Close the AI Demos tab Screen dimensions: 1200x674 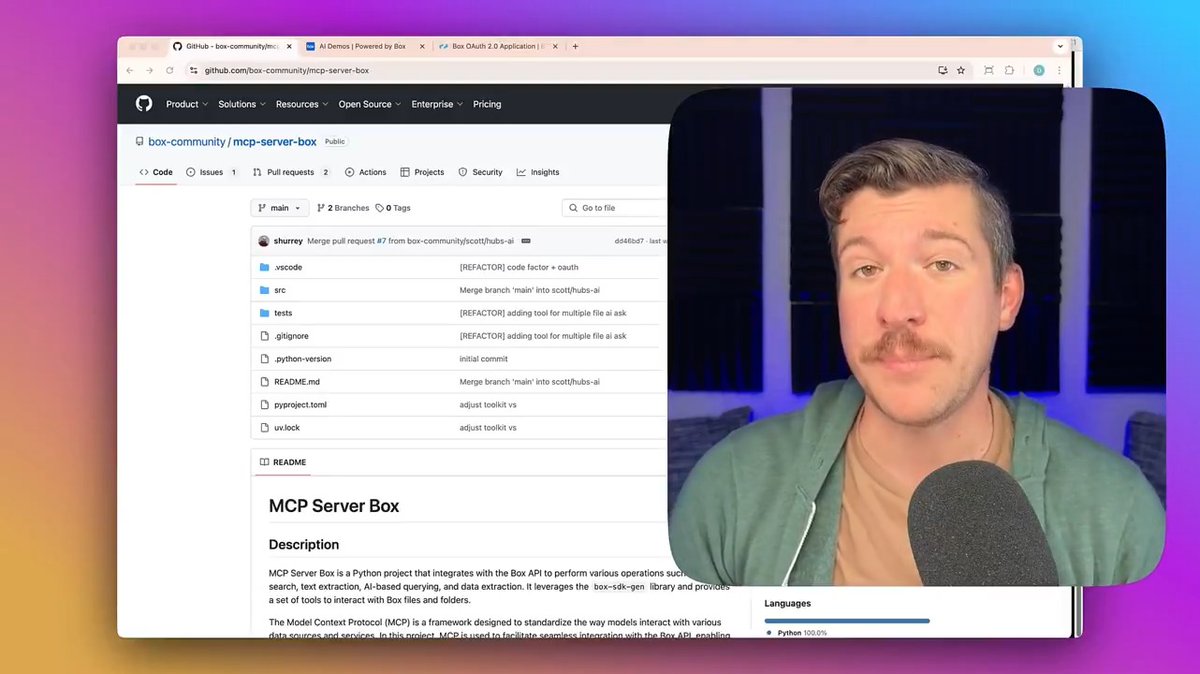[x=422, y=46]
